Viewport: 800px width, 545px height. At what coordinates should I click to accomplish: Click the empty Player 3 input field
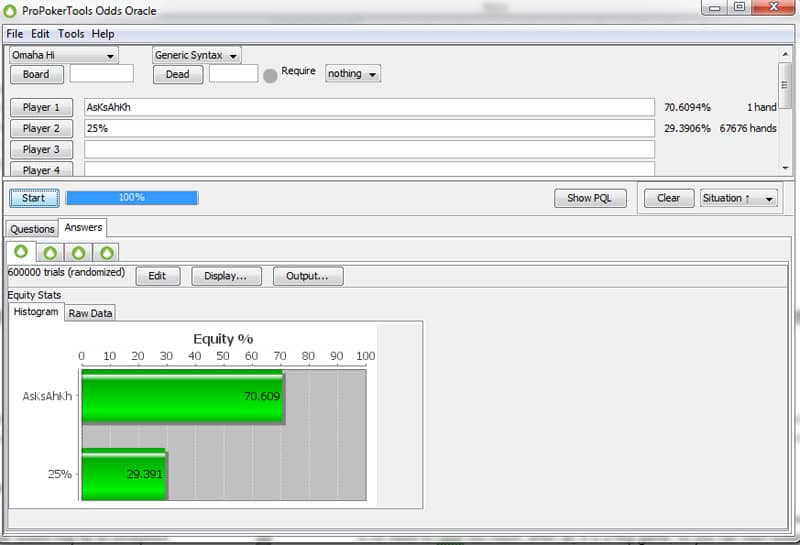[369, 150]
